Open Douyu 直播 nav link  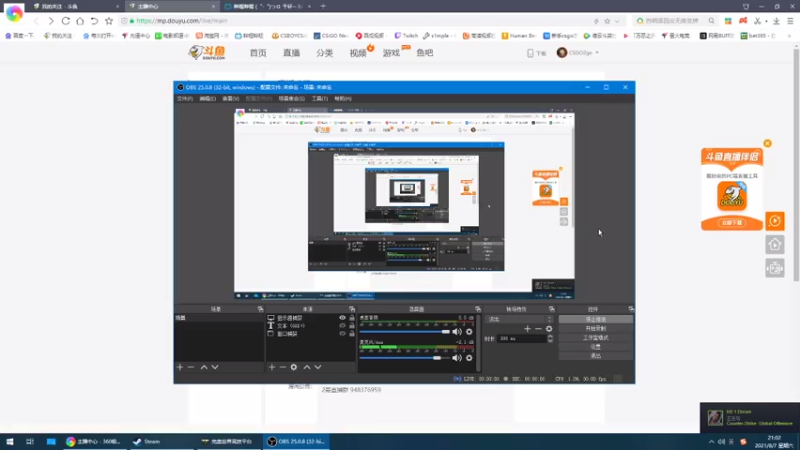(291, 53)
